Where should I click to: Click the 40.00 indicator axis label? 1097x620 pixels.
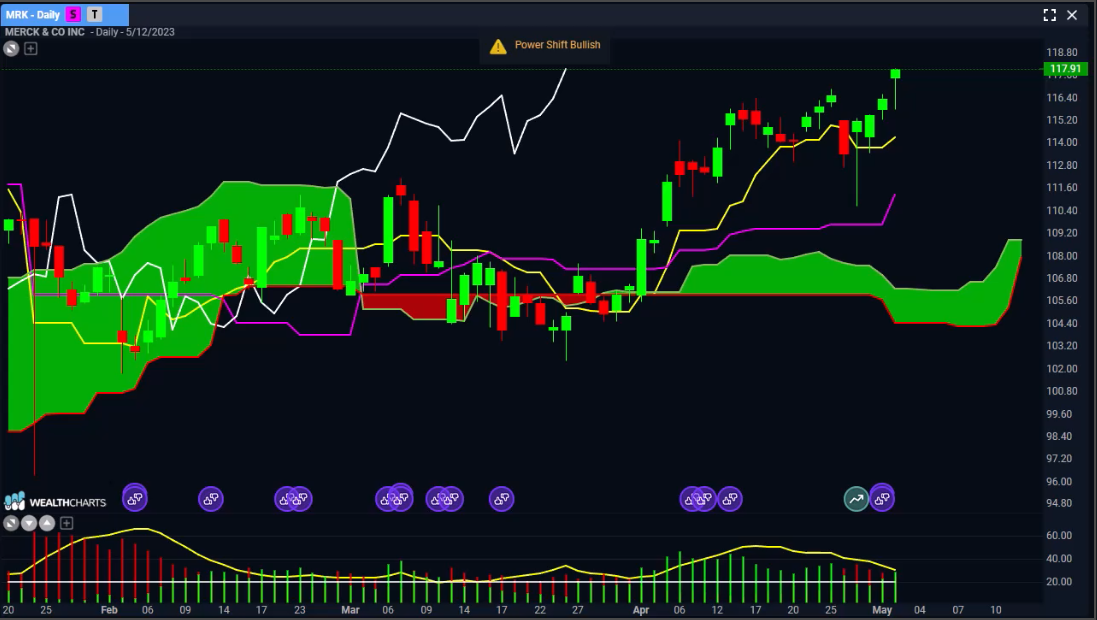1059,558
